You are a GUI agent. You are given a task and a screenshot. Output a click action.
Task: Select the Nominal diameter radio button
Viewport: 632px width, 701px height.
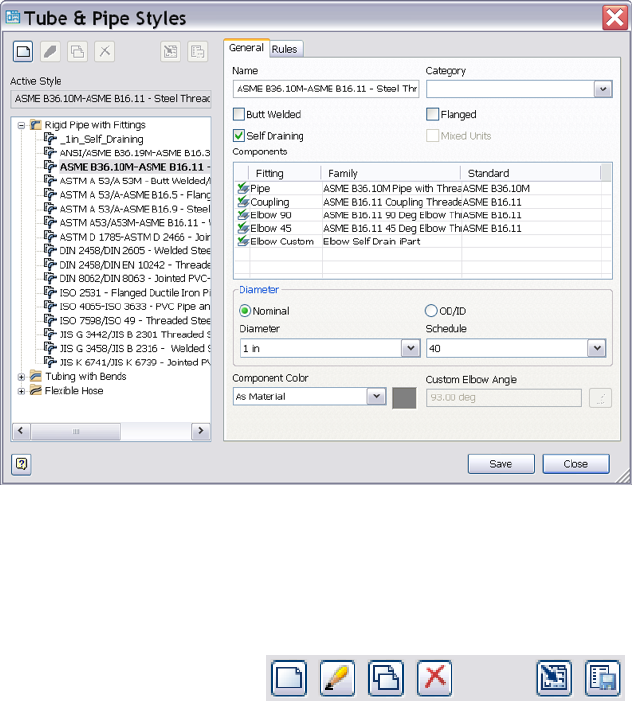click(x=245, y=311)
